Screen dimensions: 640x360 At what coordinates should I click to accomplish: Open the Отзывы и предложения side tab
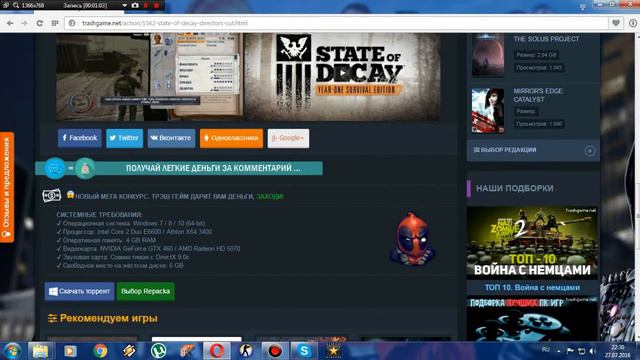(x=7, y=187)
